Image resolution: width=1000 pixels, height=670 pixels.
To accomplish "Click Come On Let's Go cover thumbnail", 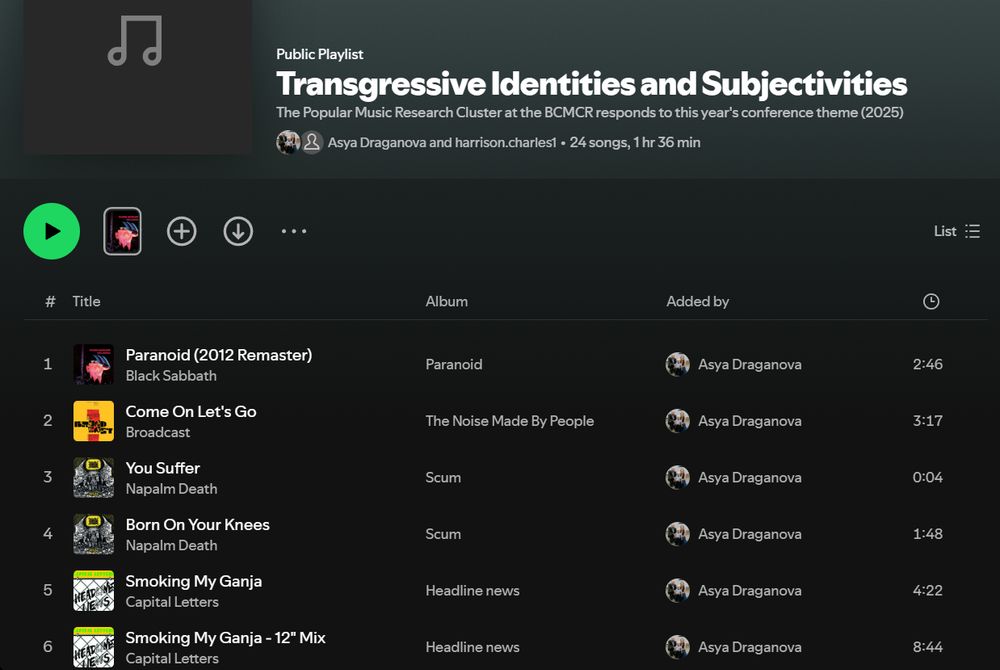I will tap(94, 421).
